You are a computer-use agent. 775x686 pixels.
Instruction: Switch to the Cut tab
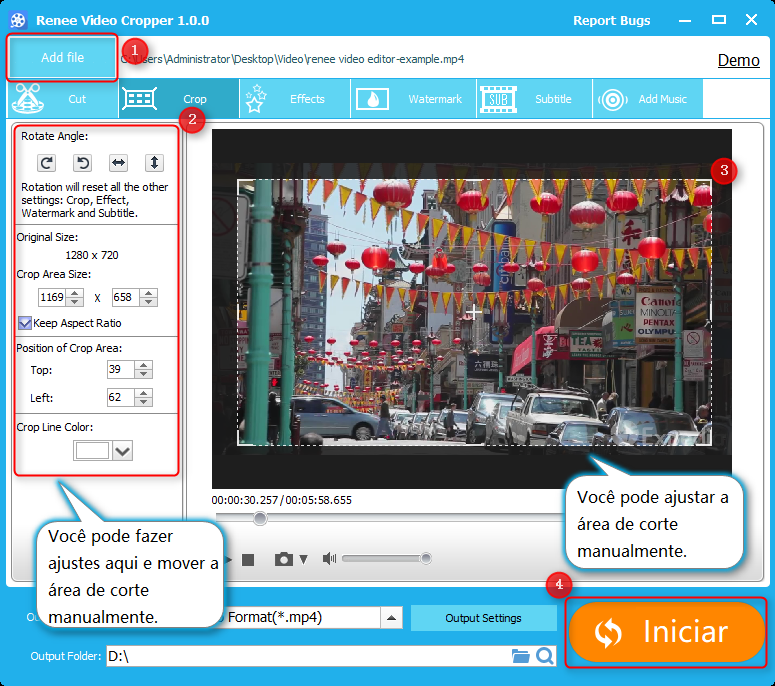coord(63,98)
